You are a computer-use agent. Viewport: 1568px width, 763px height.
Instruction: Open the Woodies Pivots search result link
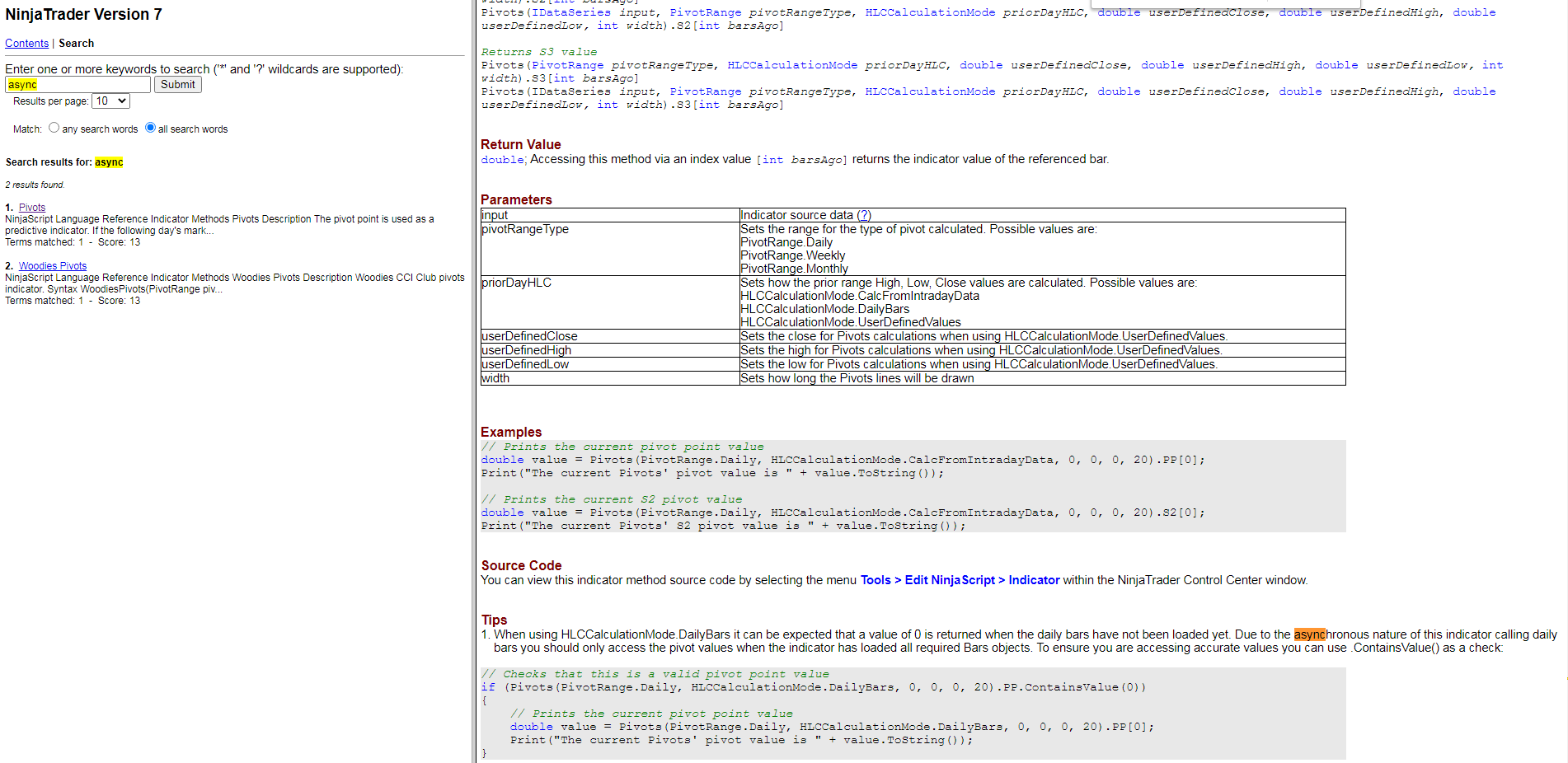pos(53,266)
